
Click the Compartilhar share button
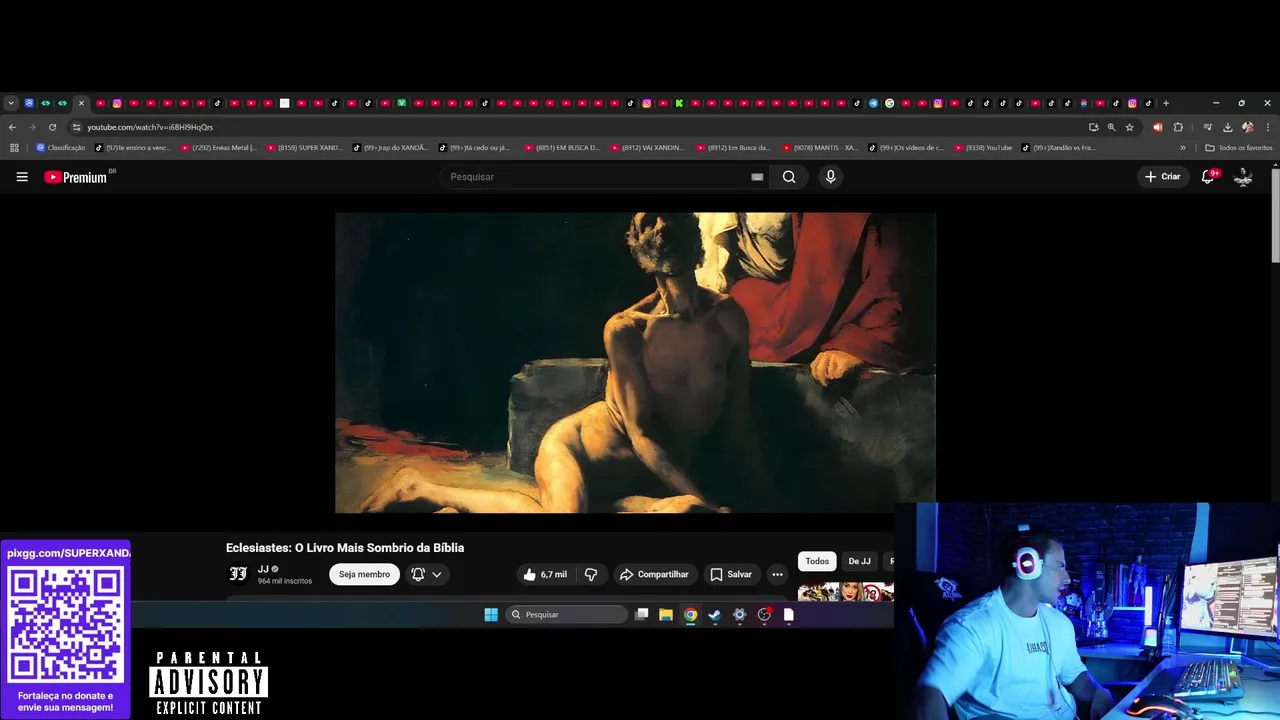point(654,574)
